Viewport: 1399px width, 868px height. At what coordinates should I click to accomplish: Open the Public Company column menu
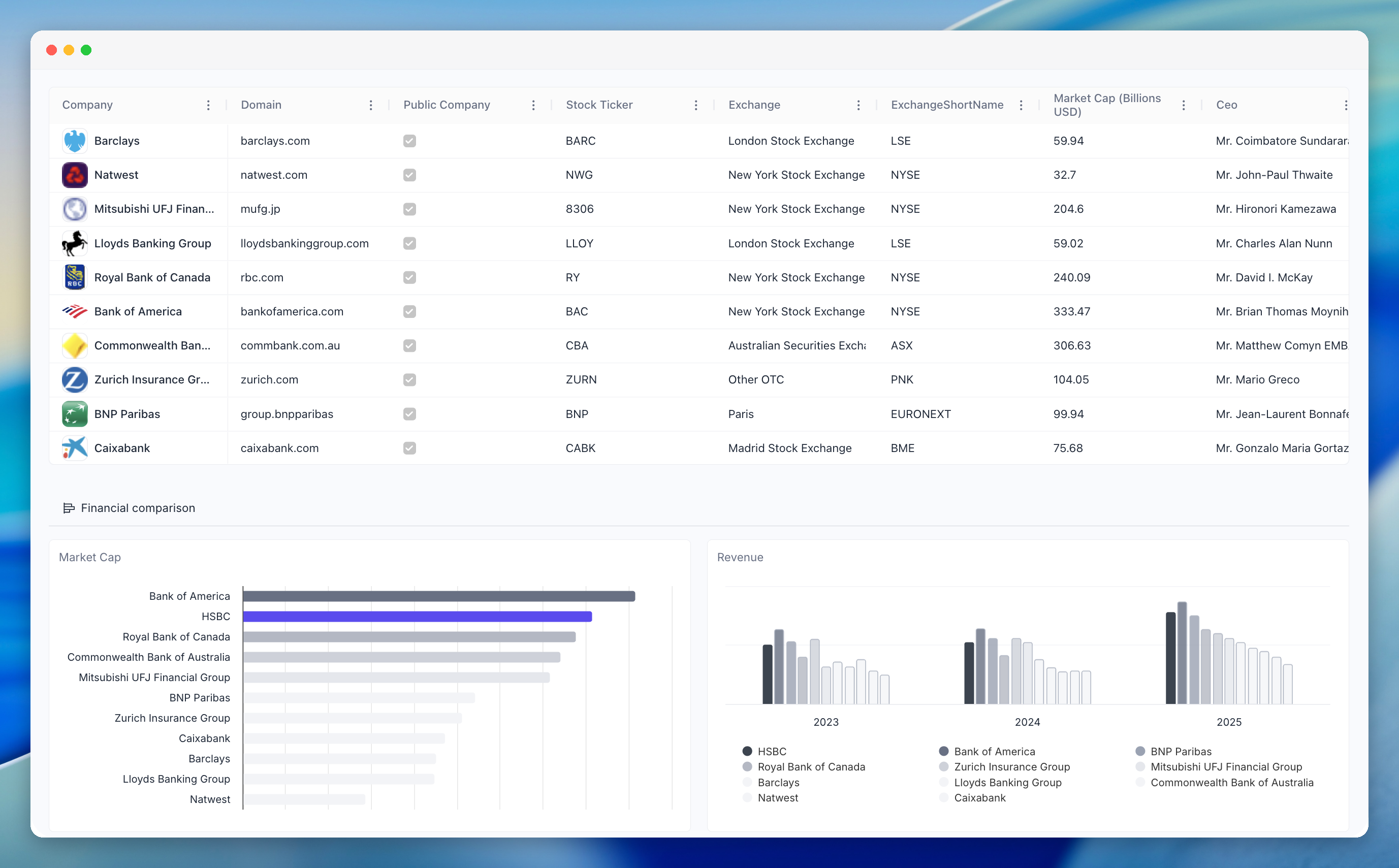tap(533, 105)
